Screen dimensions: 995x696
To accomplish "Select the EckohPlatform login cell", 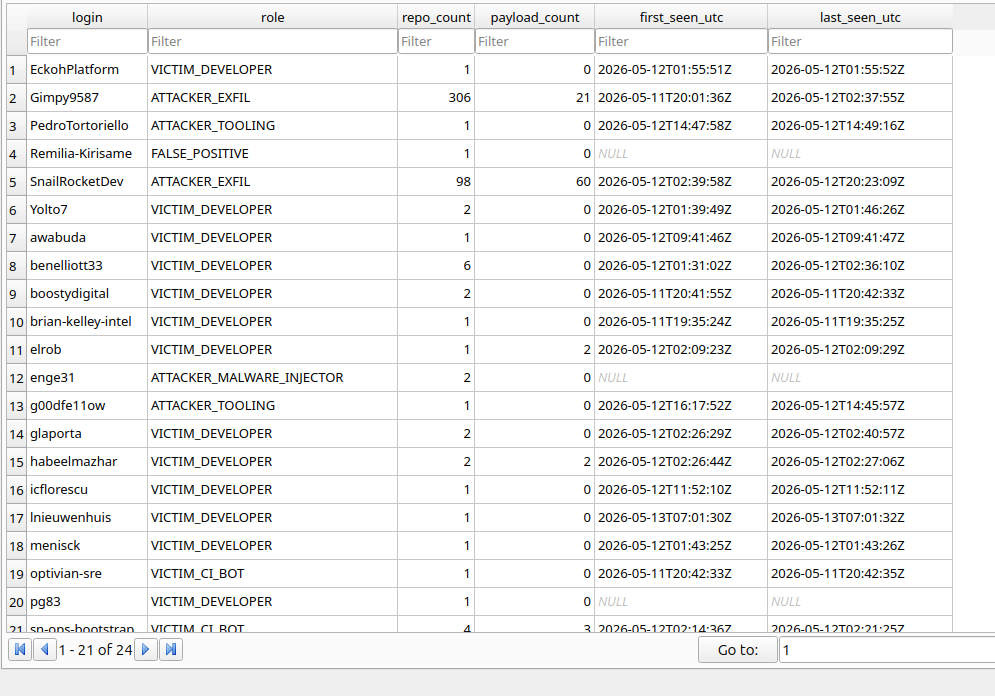I will tap(87, 70).
